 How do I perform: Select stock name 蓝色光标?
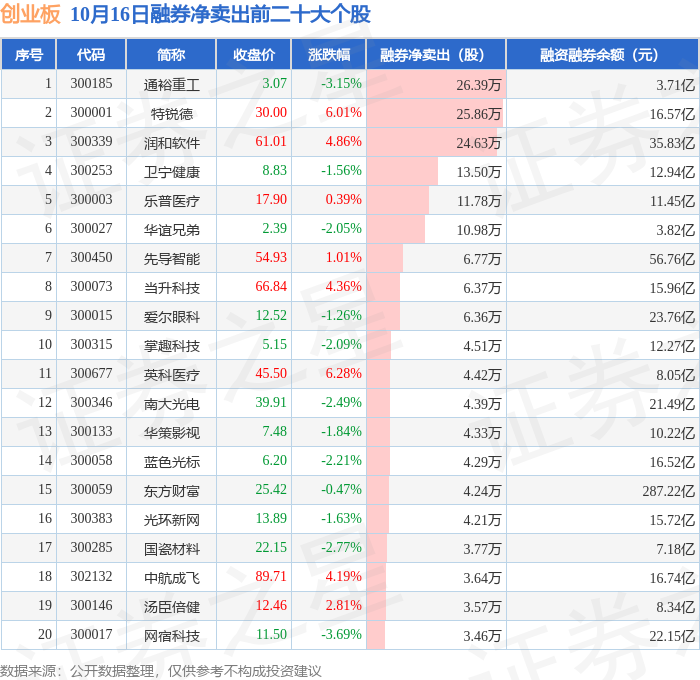171,462
